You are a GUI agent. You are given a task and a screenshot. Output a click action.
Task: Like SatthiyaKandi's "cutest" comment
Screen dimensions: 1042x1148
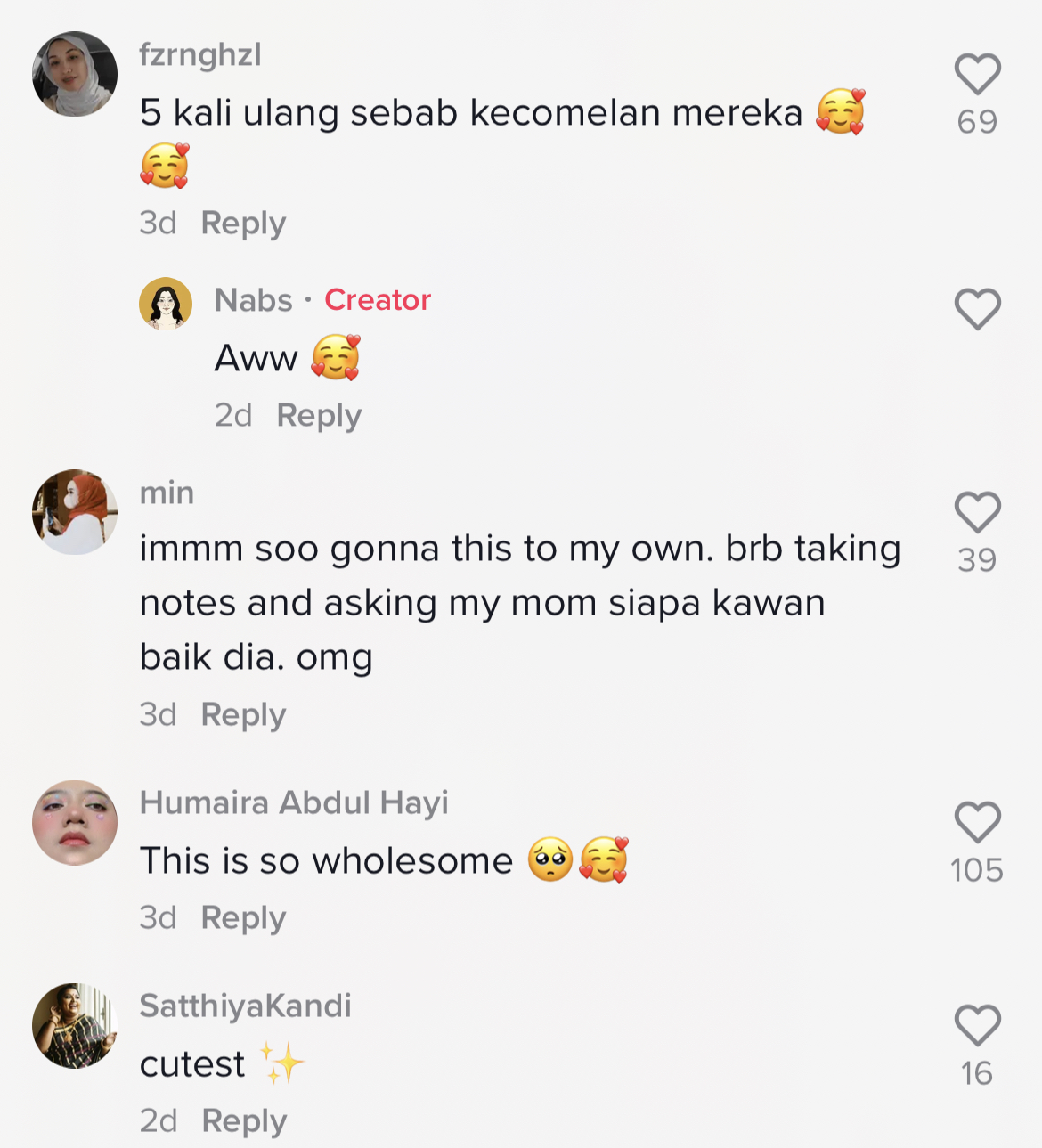977,1025
